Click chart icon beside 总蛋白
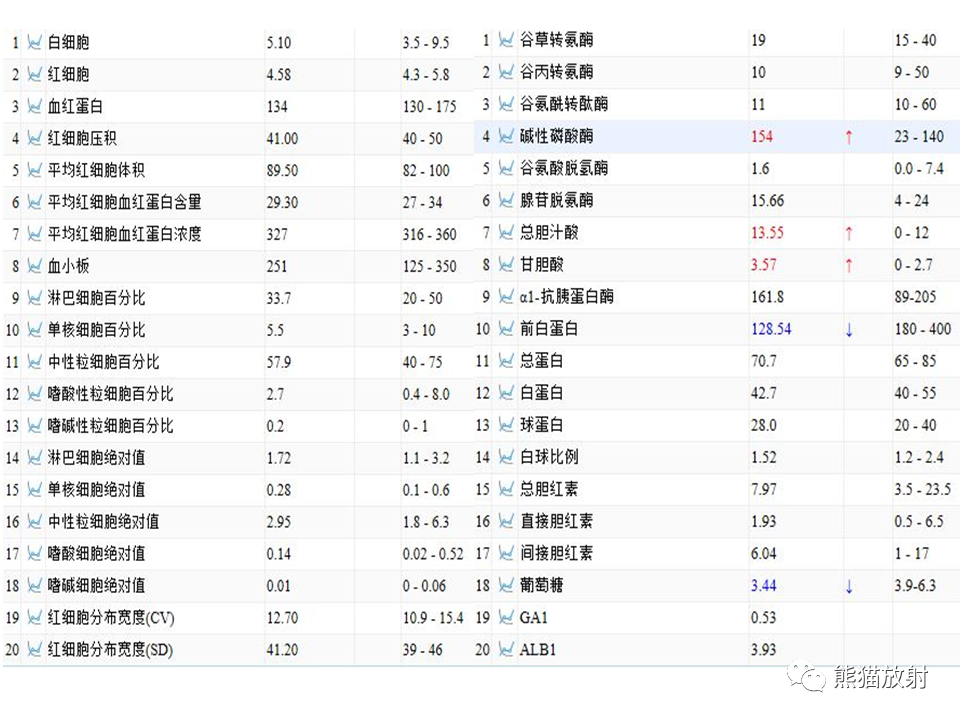Image resolution: width=960 pixels, height=720 pixels. 506,361
